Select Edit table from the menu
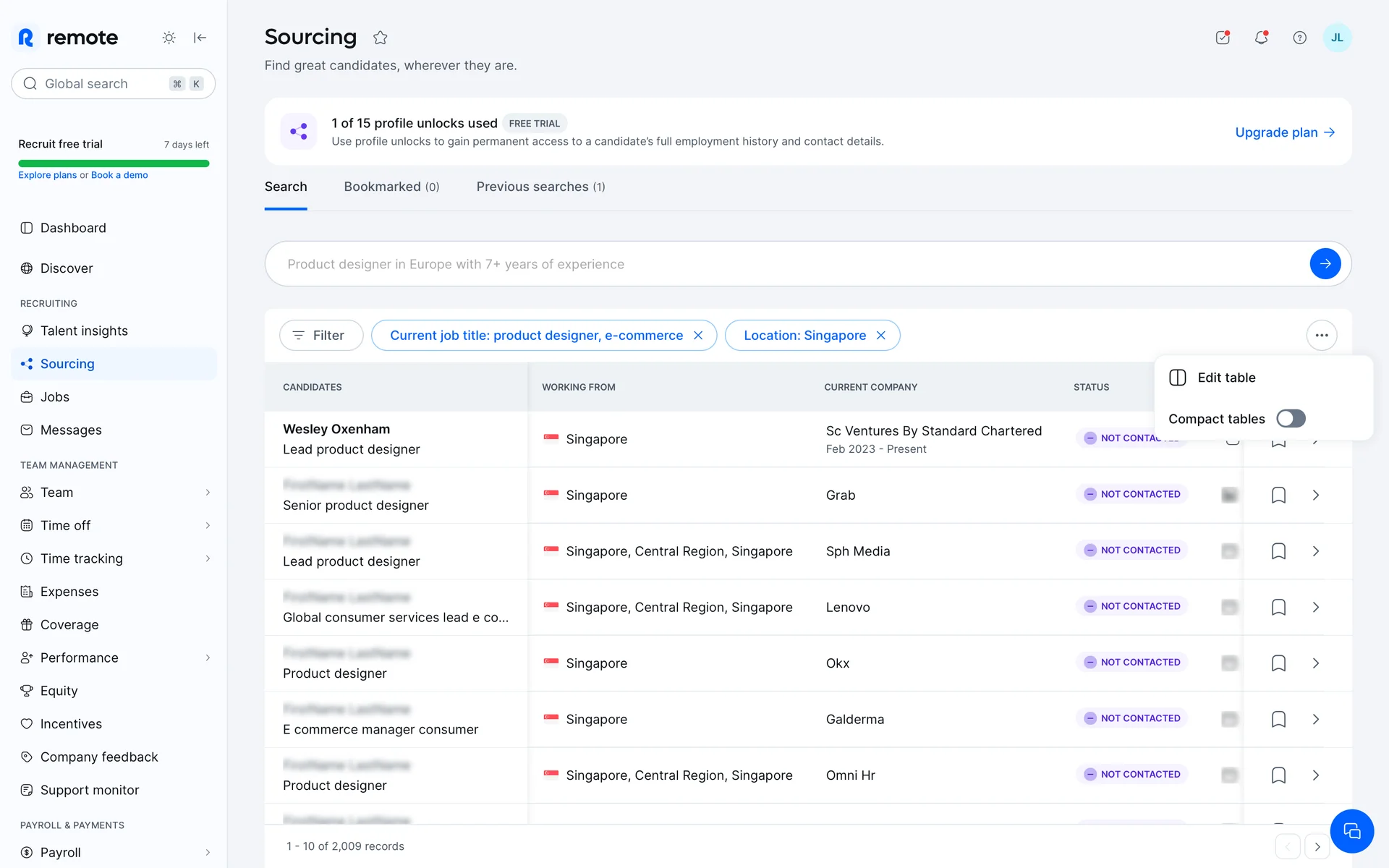1389x868 pixels. tap(1226, 378)
